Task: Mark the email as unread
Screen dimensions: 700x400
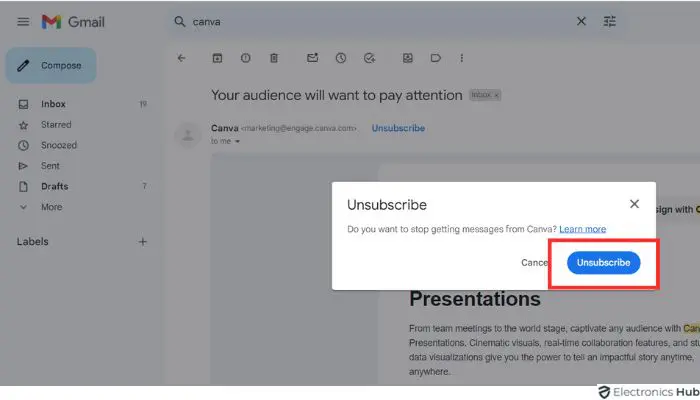Action: (x=313, y=58)
